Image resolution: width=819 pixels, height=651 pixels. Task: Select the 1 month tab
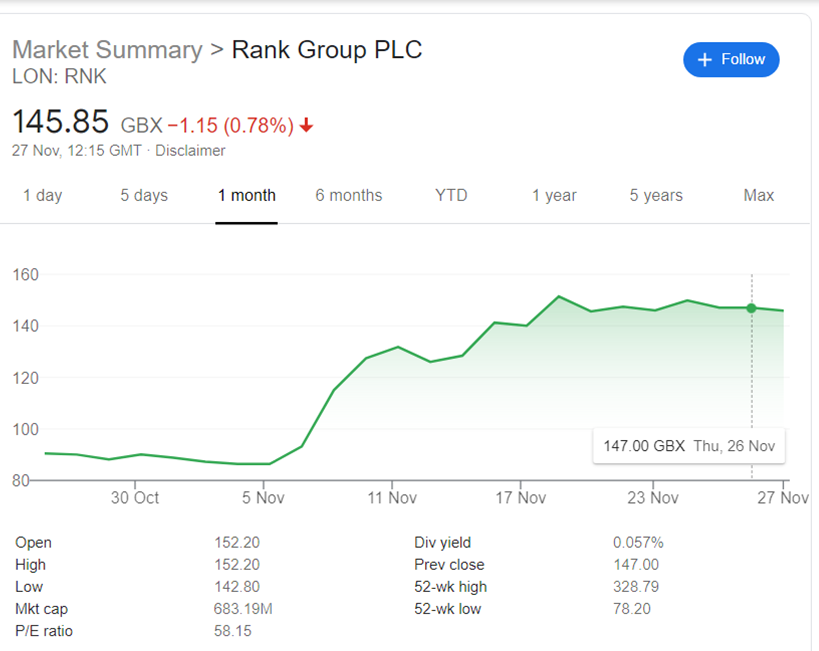[247, 195]
